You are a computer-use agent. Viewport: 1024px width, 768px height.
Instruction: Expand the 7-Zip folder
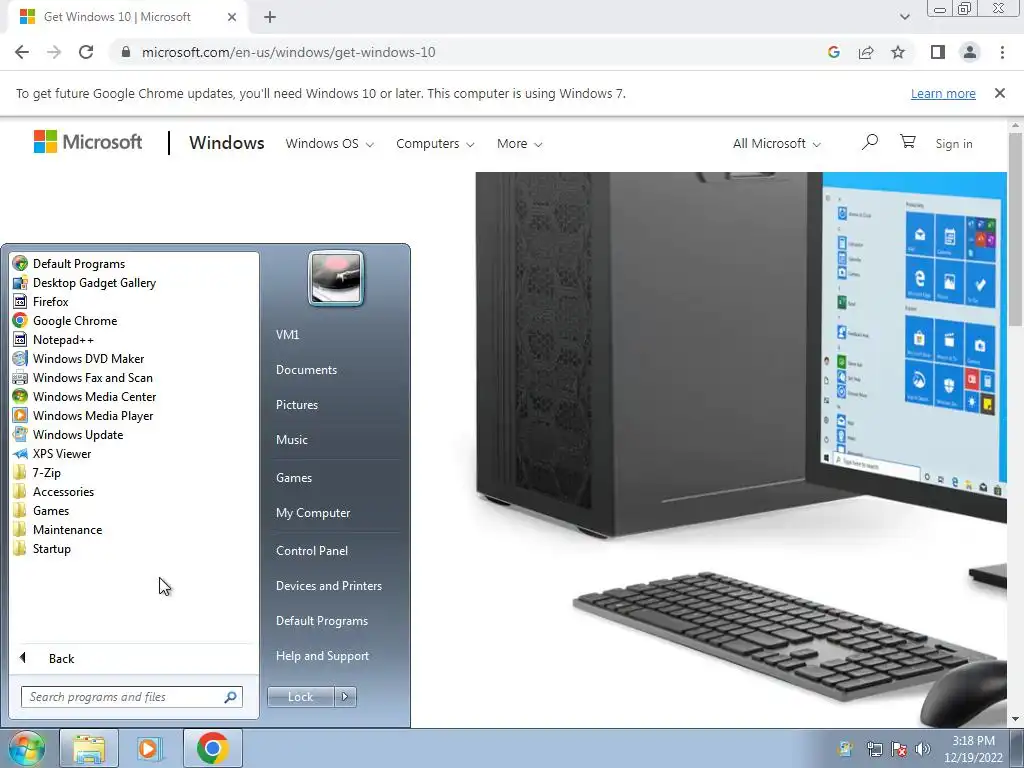tap(37, 472)
